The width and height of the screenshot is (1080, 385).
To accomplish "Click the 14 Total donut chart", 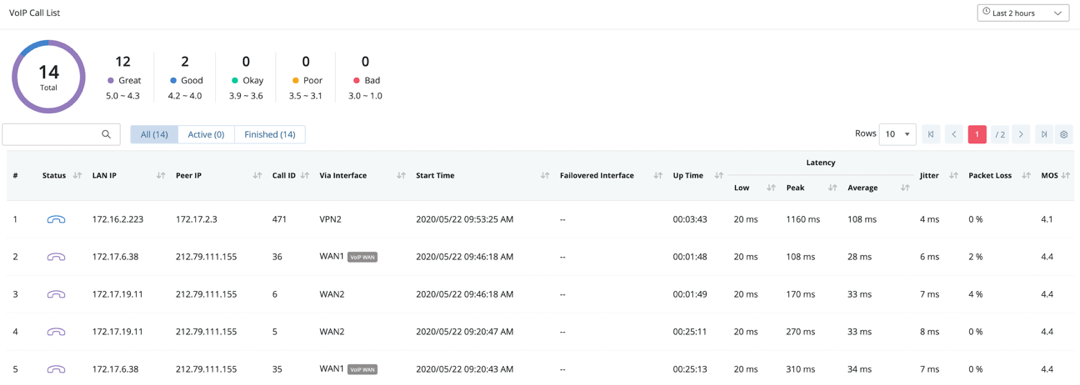I will pyautogui.click(x=48, y=76).
